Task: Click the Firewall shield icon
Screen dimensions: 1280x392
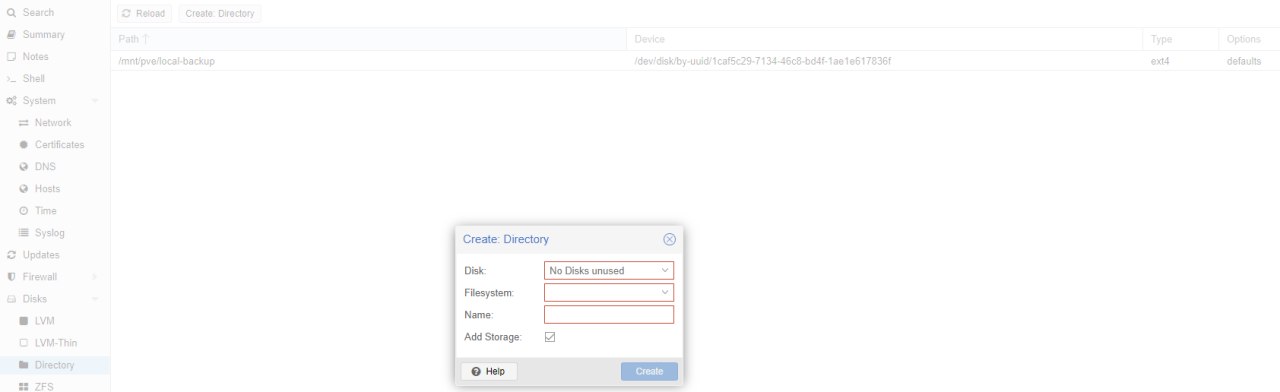Action: coord(11,277)
